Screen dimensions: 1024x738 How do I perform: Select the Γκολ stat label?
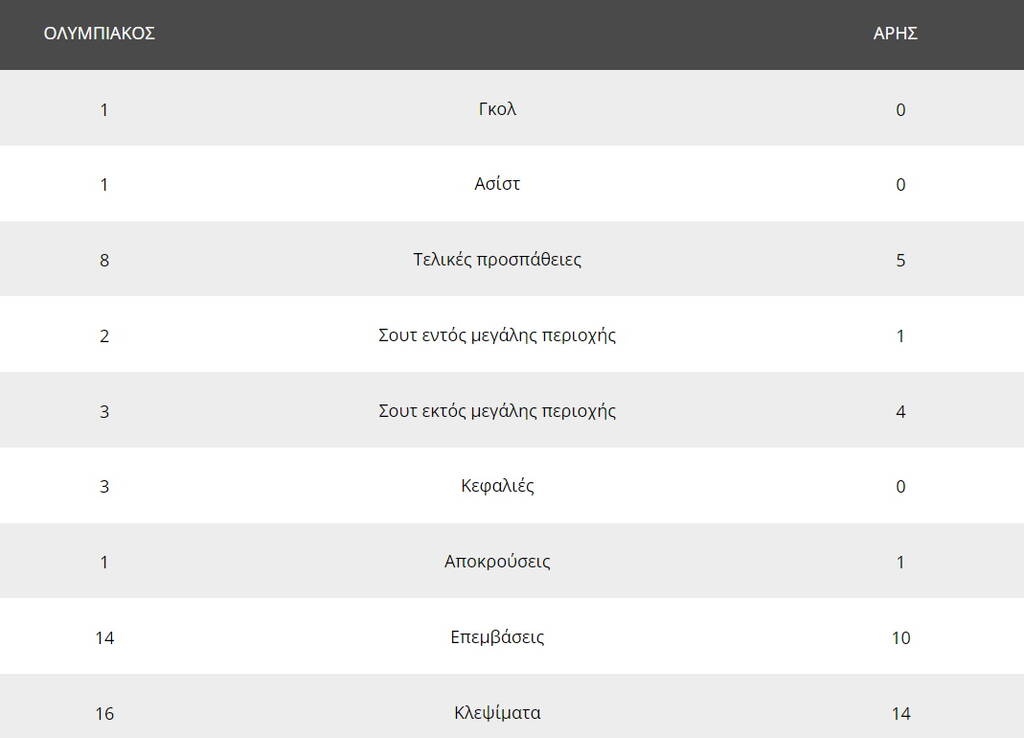(x=497, y=108)
